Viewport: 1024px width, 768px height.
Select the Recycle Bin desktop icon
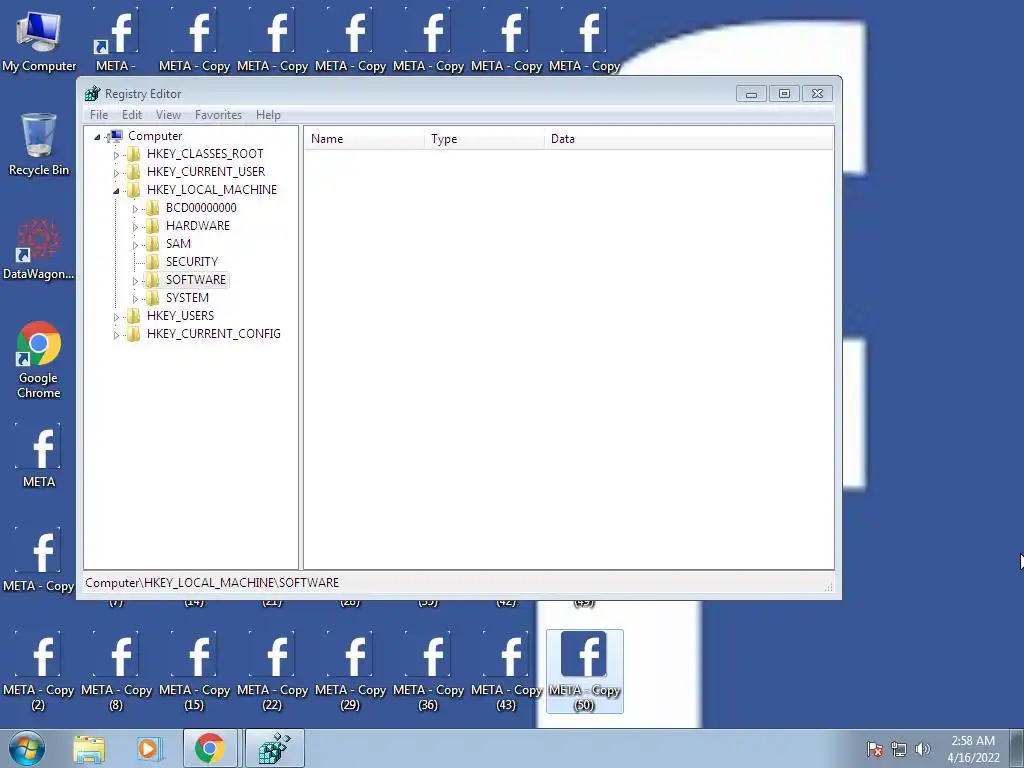click(39, 145)
